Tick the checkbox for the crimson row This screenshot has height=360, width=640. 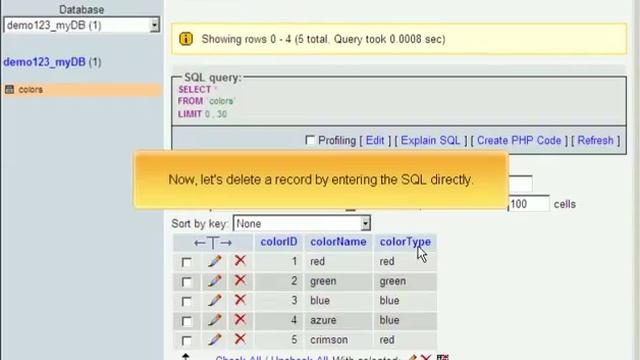click(187, 340)
